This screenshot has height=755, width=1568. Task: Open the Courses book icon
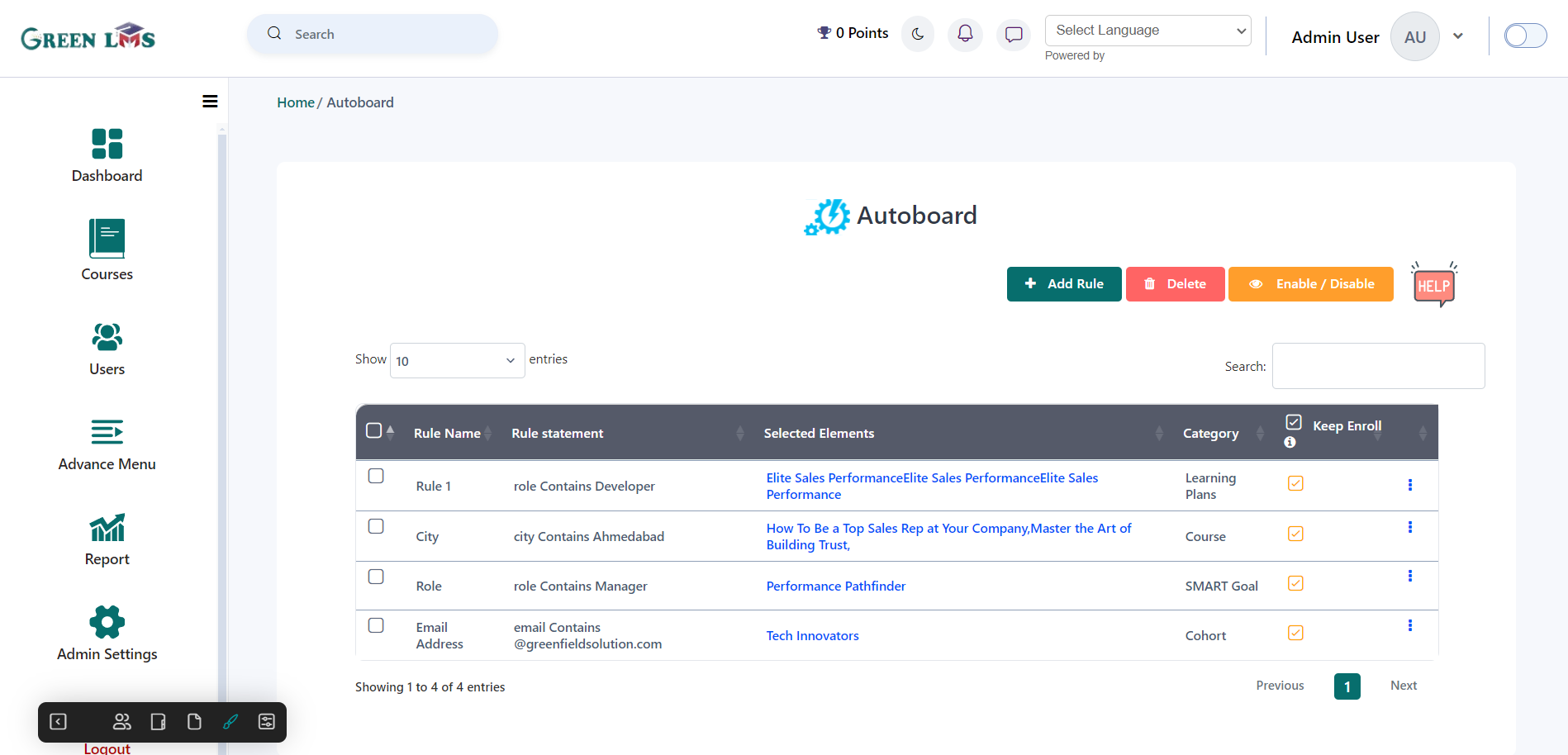pos(107,239)
